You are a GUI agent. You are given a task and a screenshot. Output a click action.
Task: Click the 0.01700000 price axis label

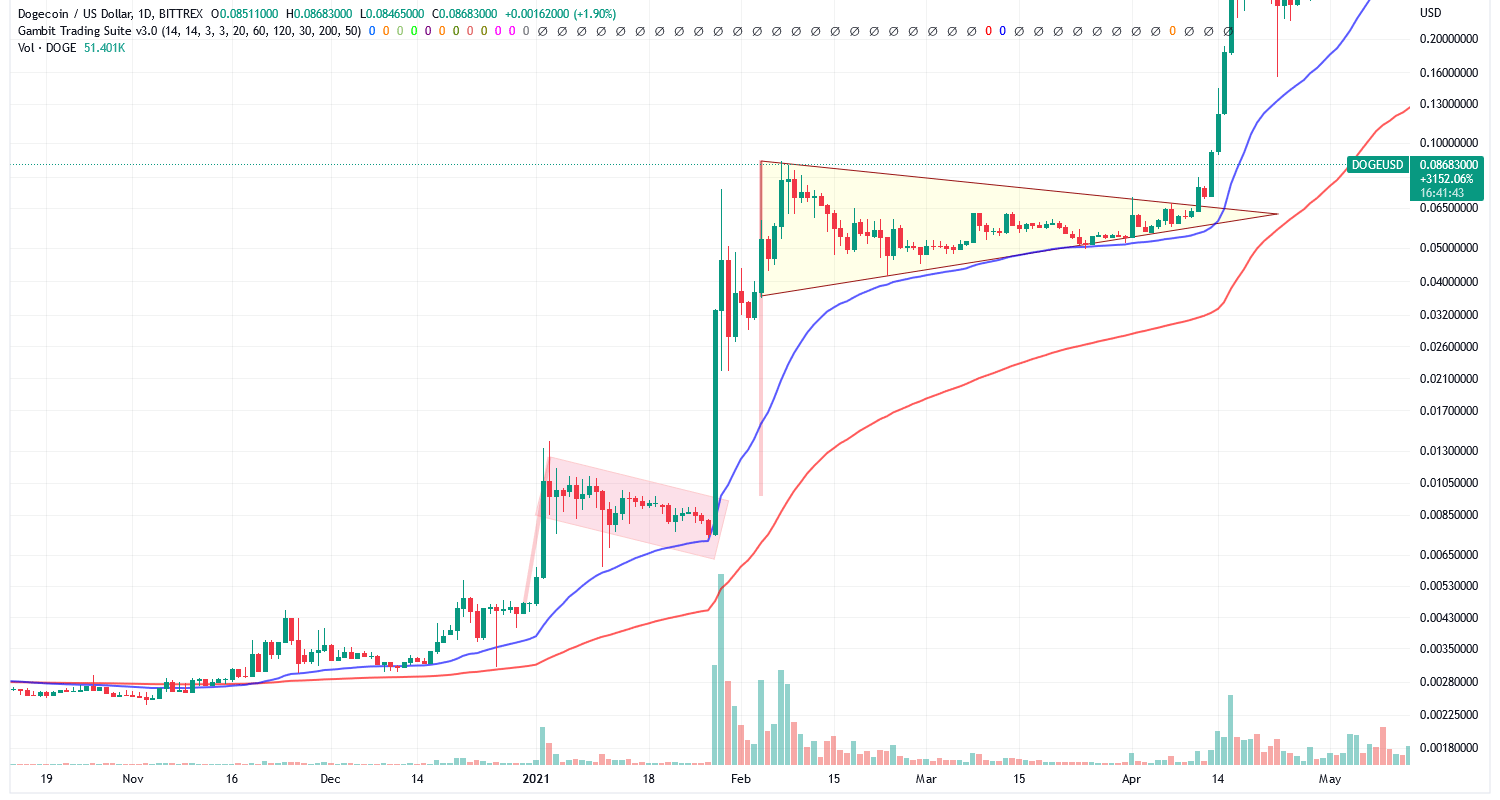[x=1450, y=411]
